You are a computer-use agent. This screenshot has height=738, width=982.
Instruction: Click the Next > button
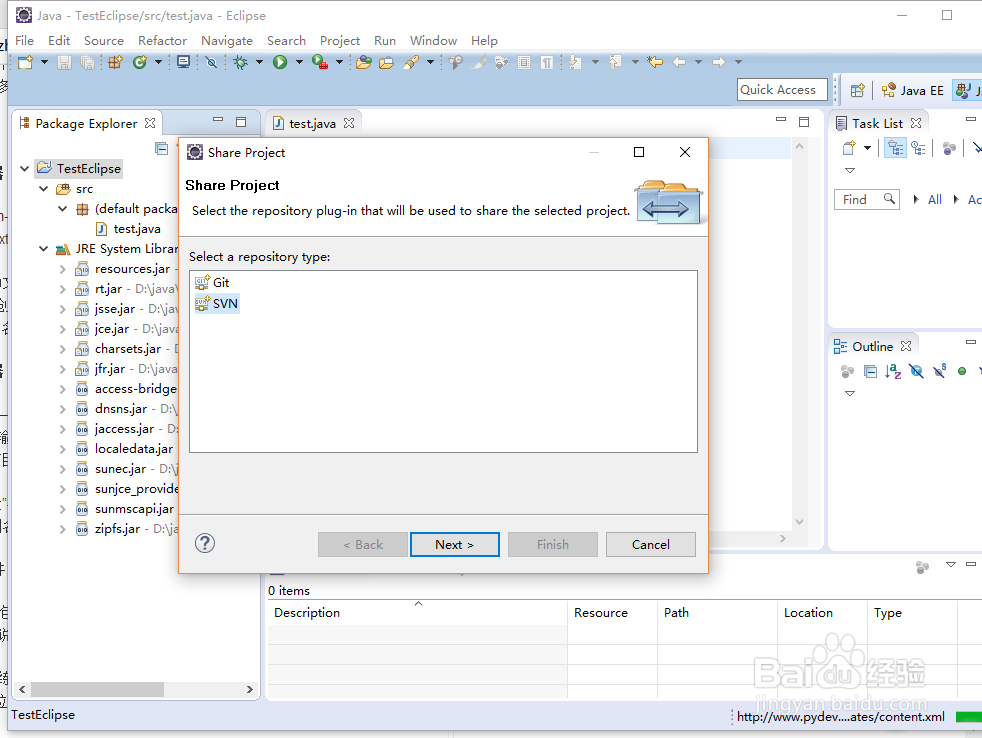455,544
